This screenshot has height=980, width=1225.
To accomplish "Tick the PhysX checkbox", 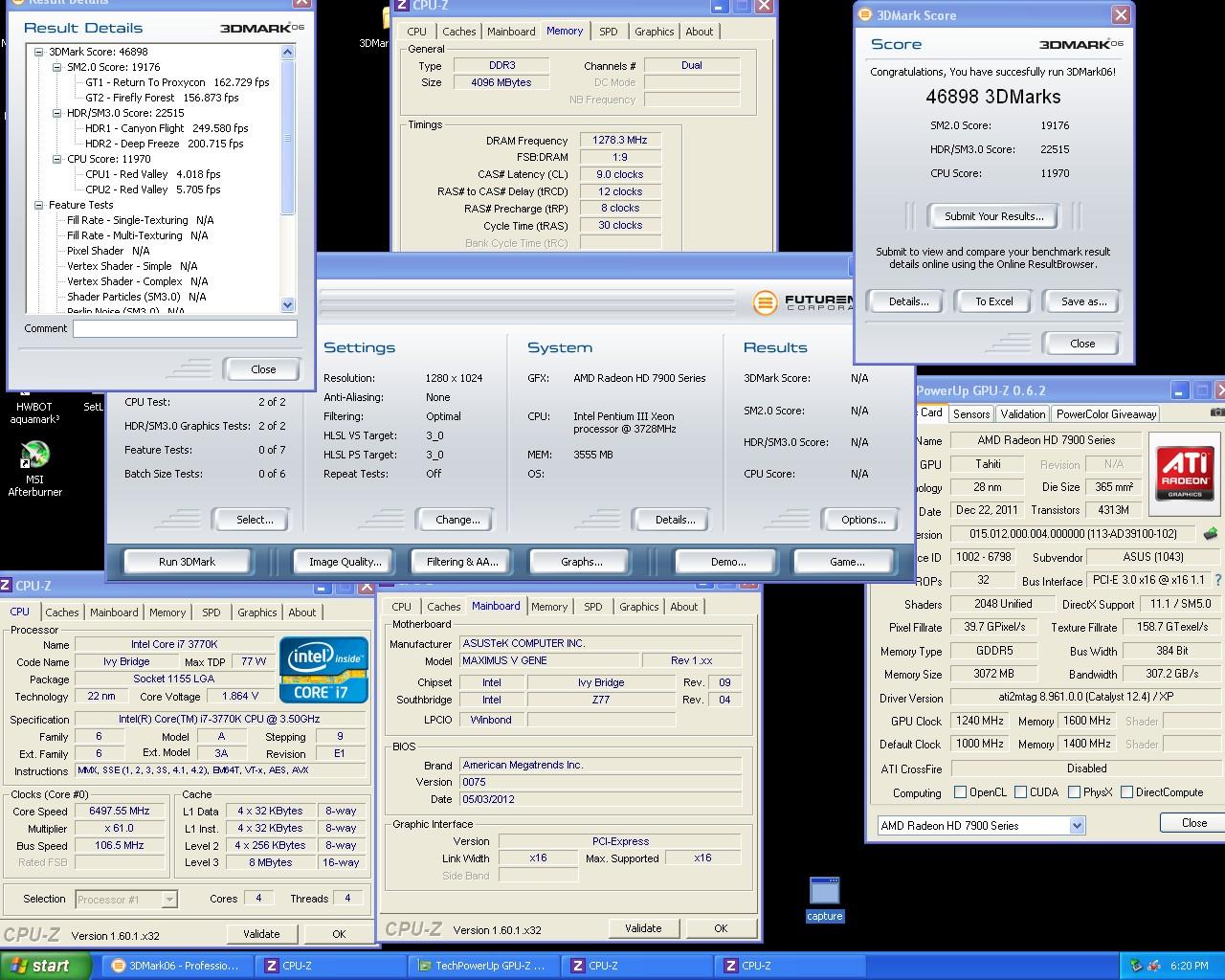I will [1074, 792].
